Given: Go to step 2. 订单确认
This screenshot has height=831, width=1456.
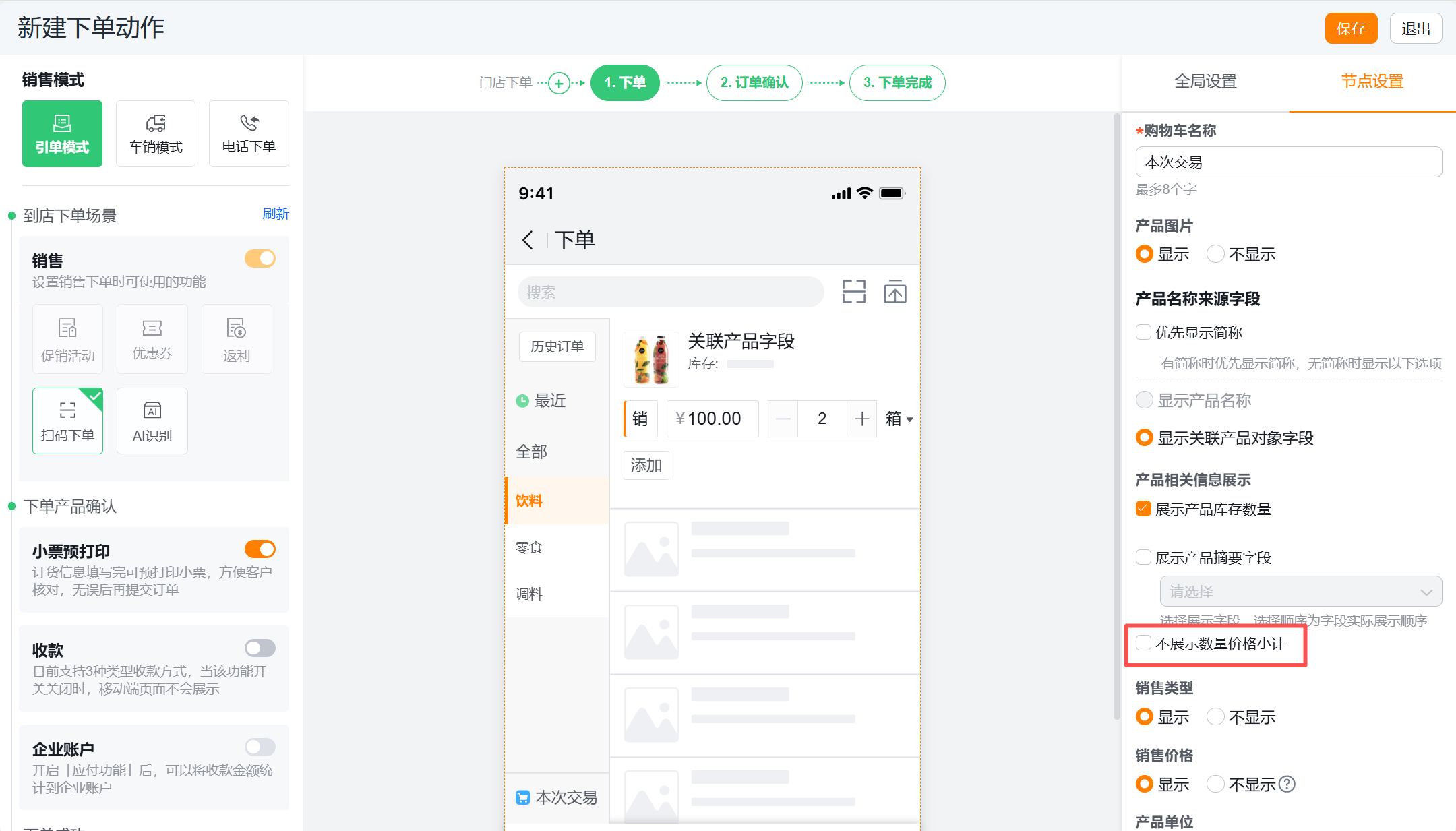Looking at the screenshot, I should point(754,83).
